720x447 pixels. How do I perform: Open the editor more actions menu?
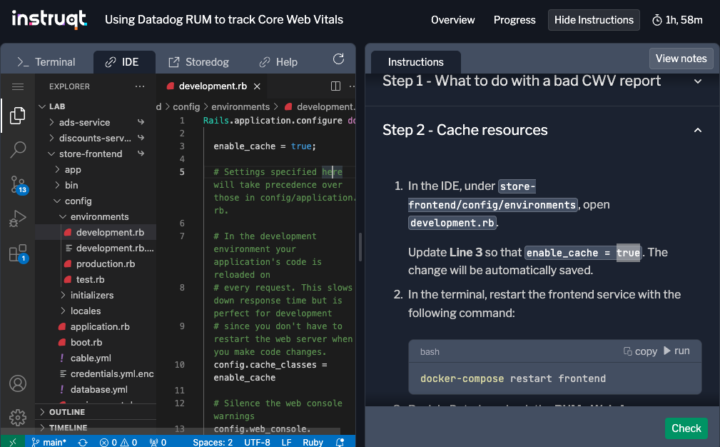coord(352,86)
